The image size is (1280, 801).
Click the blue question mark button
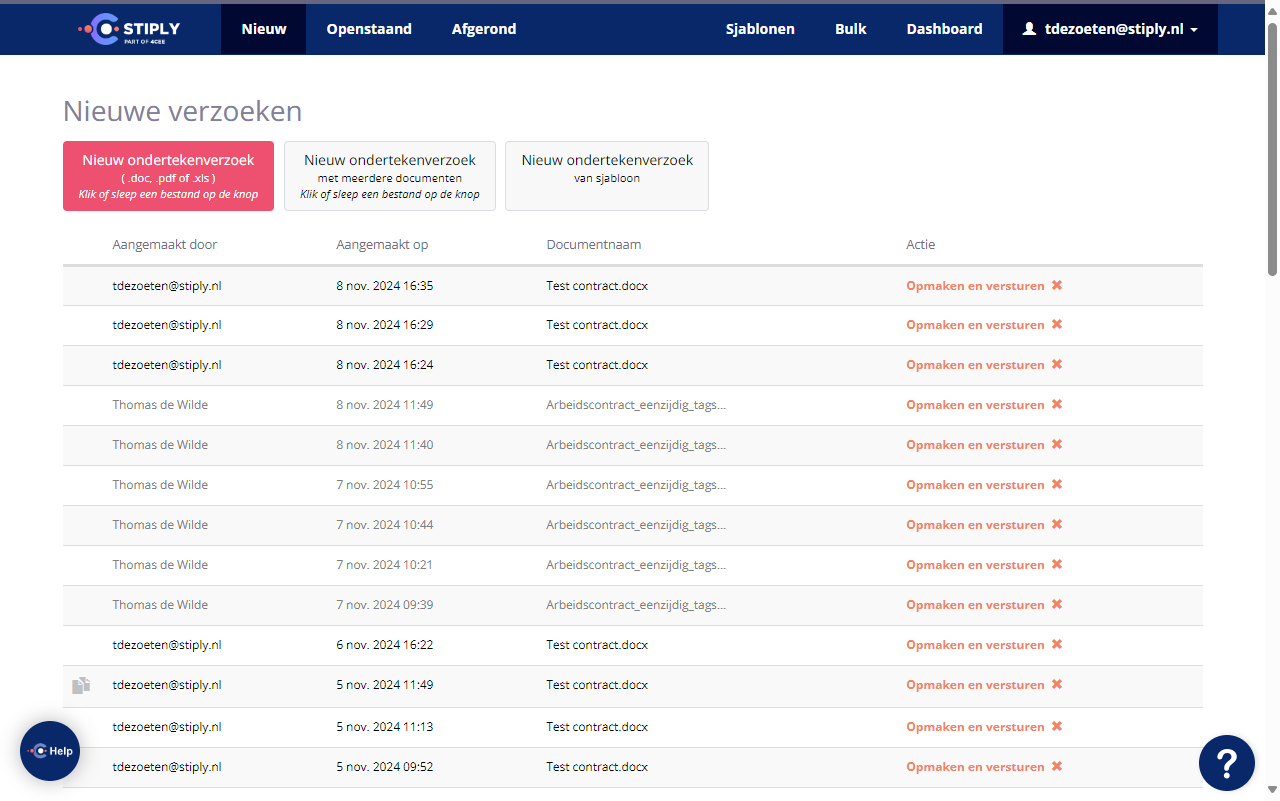pyautogui.click(x=1226, y=763)
